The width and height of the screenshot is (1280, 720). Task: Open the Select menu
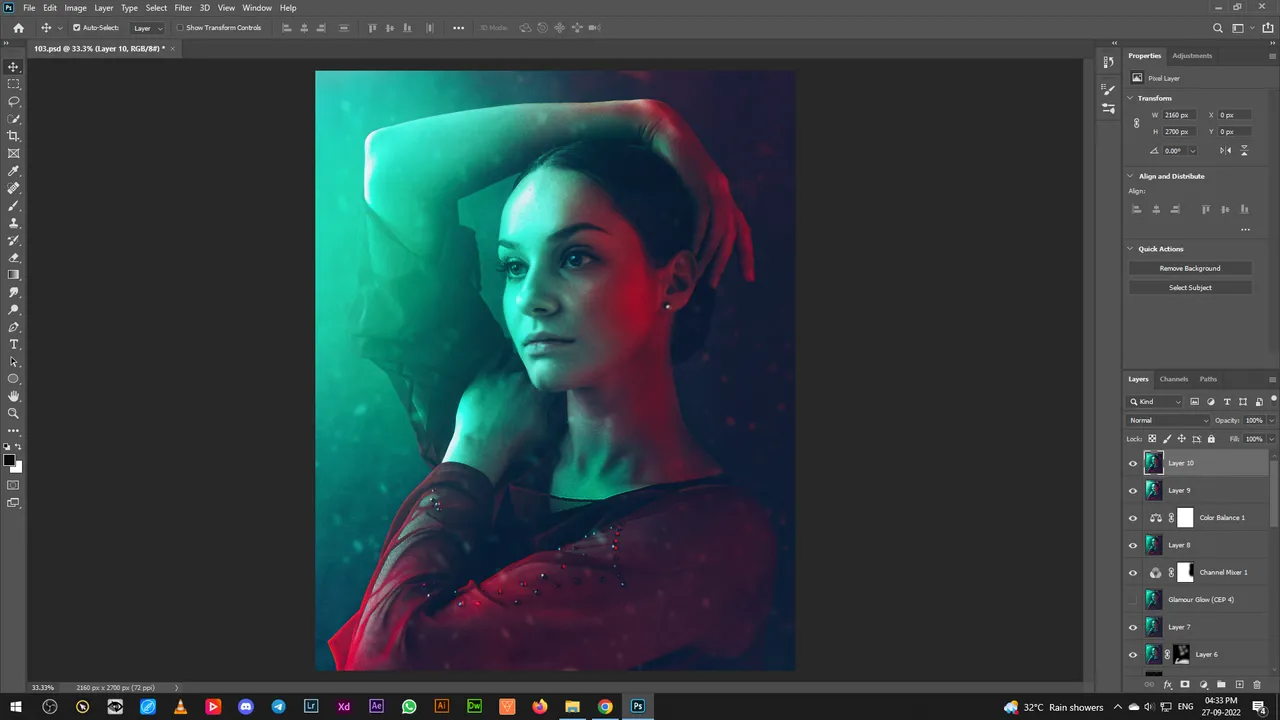coord(156,7)
